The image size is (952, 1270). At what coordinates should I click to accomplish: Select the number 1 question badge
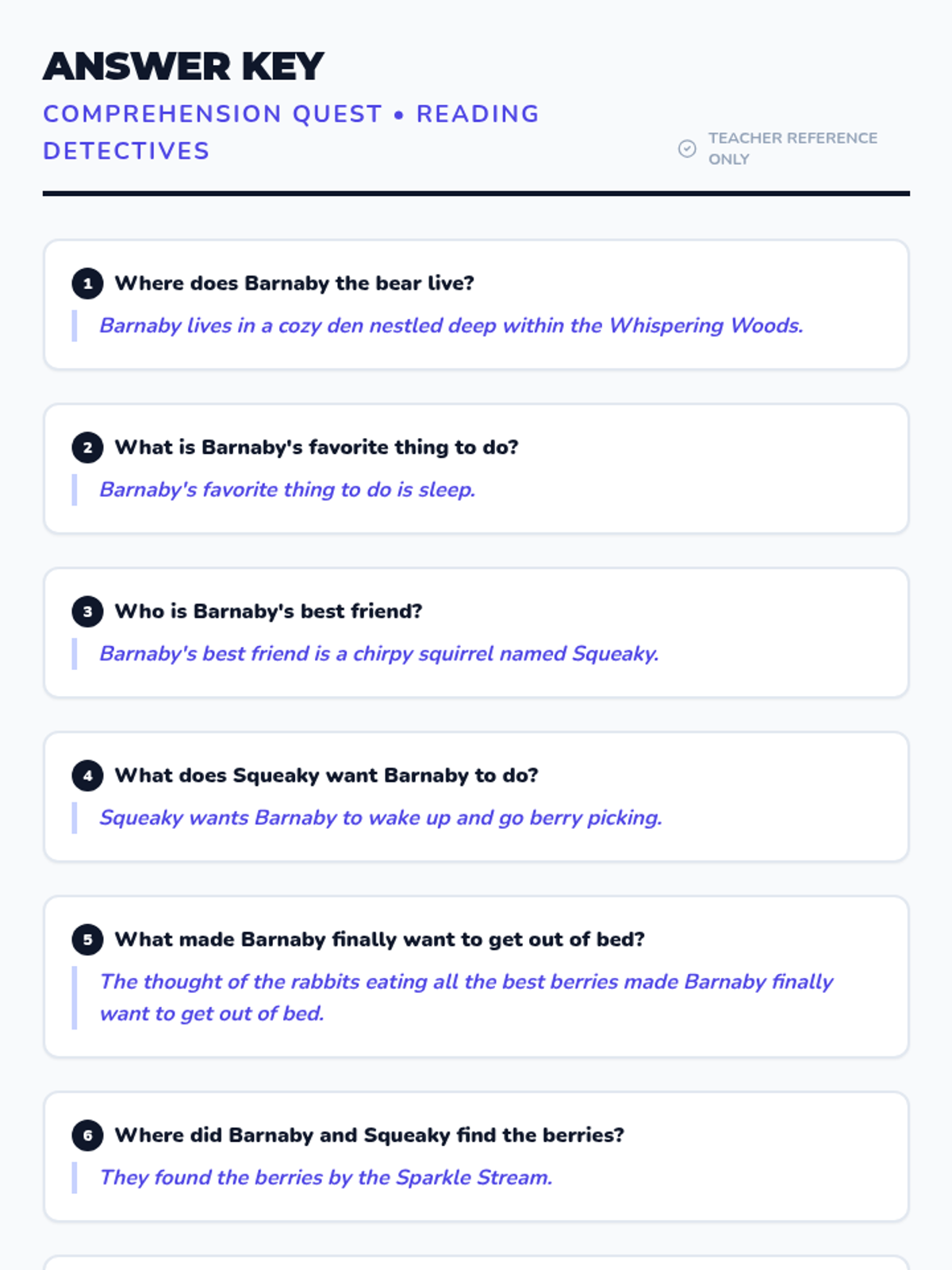(x=87, y=283)
